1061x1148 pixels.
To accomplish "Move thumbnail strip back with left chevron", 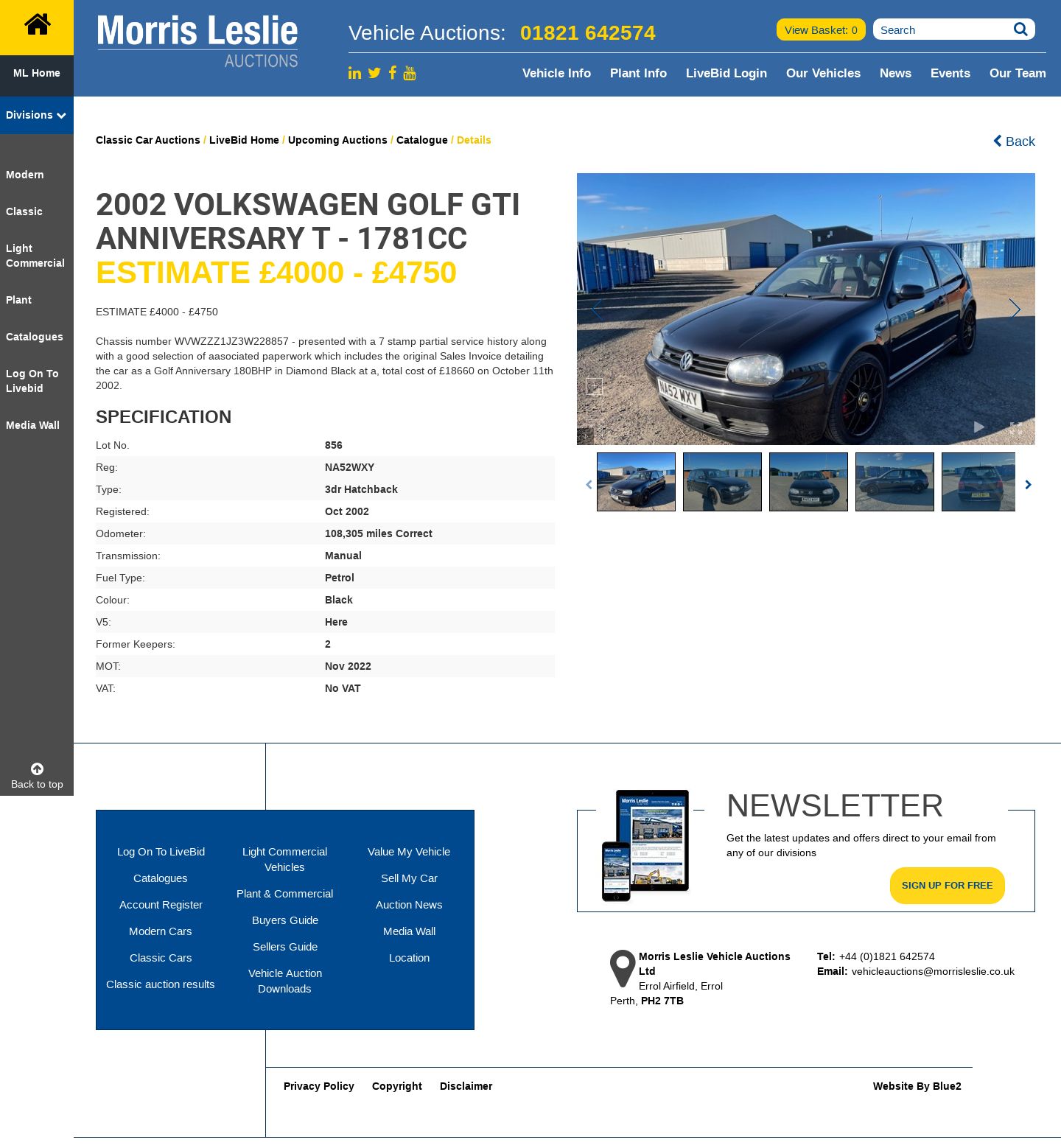I will click(589, 484).
